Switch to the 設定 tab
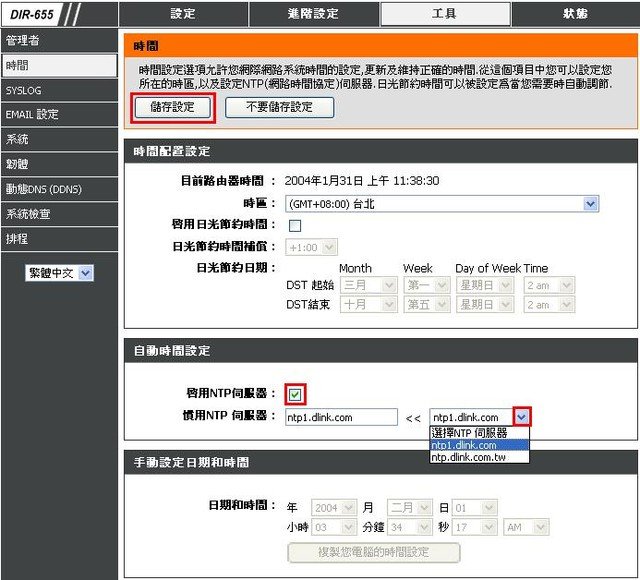Image resolution: width=640 pixels, height=580 pixels. (x=183, y=14)
